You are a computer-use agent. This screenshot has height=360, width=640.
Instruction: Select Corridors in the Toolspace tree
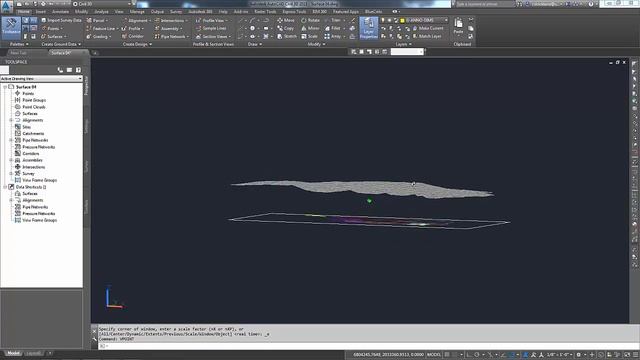[31, 153]
